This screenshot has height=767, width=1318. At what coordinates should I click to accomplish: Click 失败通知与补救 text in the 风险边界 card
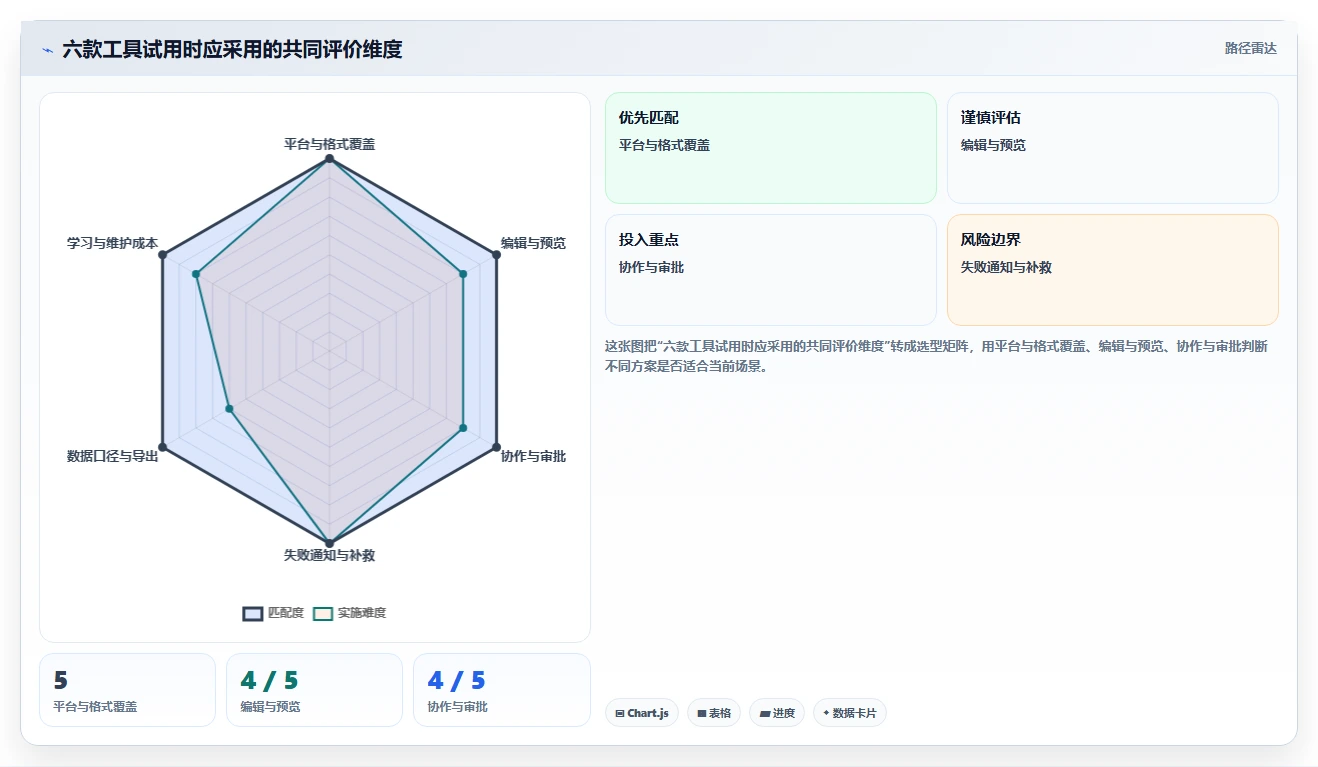[1006, 267]
